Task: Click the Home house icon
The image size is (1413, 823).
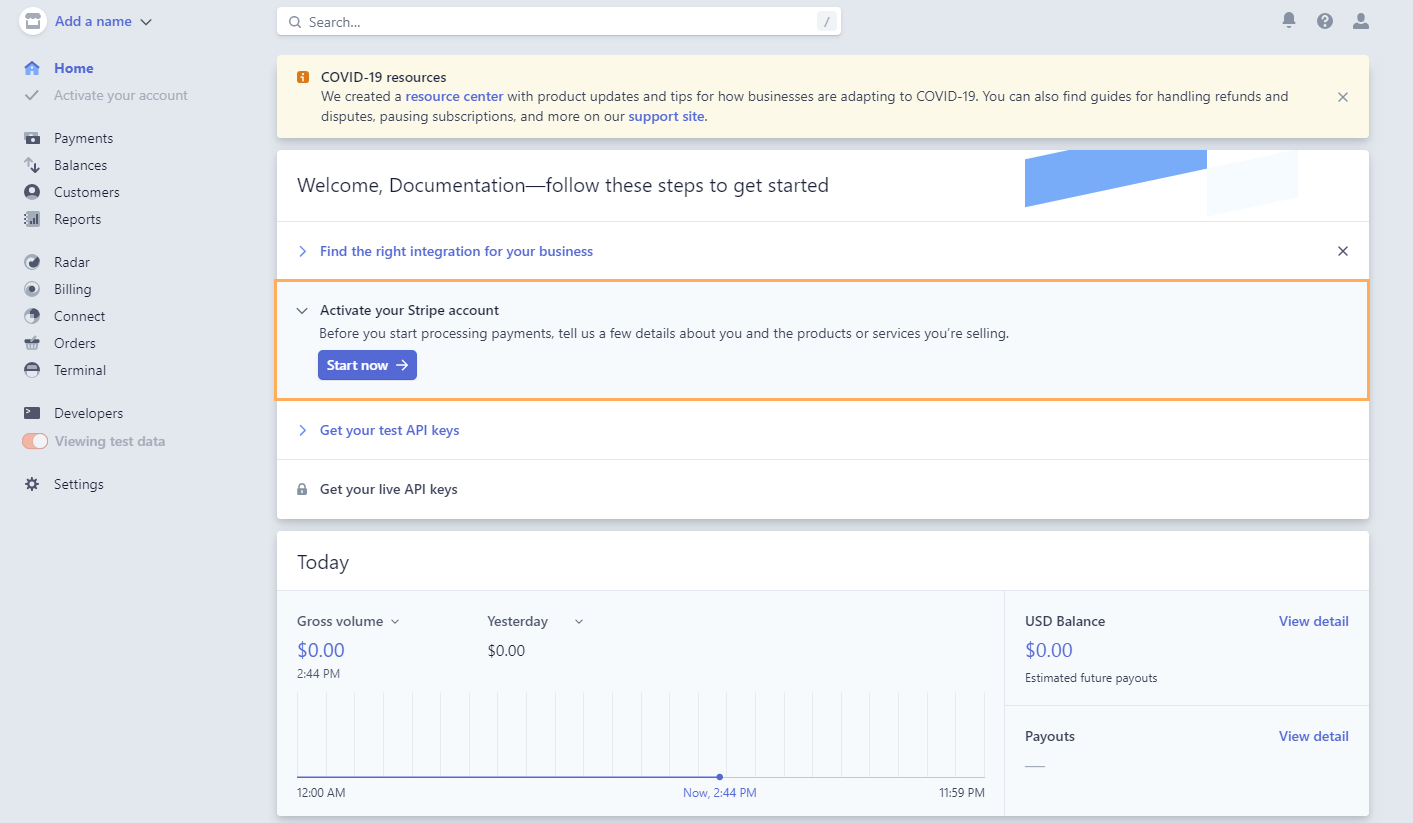Action: (33, 68)
